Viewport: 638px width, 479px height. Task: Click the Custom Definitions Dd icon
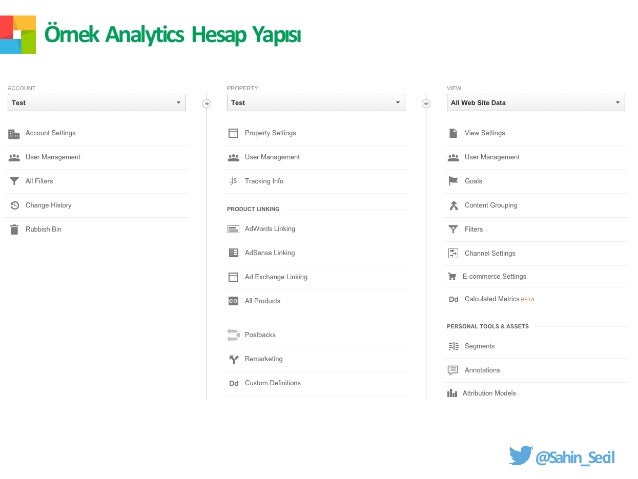(x=234, y=383)
